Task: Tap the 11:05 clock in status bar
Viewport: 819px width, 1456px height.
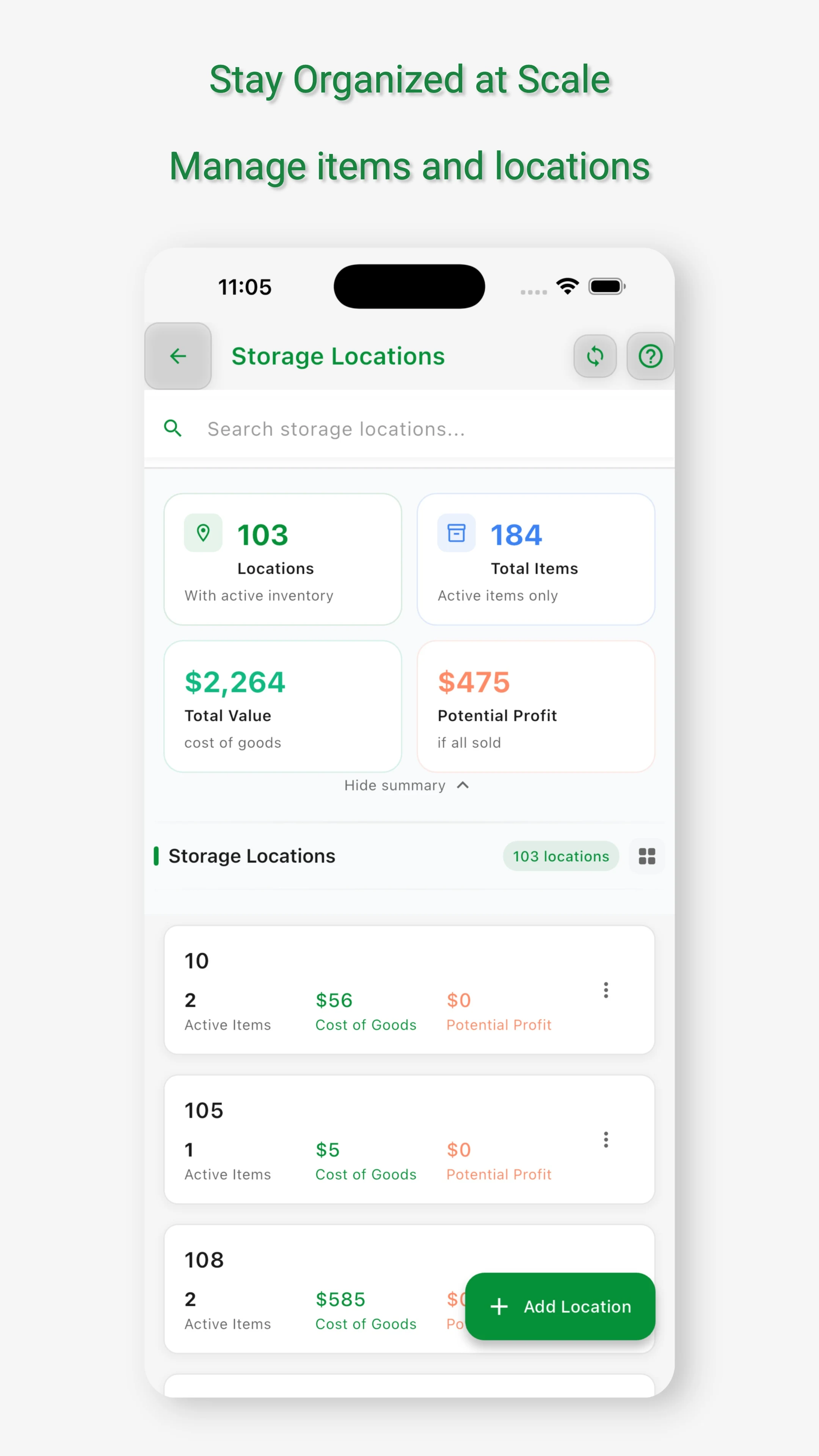Action: click(245, 287)
